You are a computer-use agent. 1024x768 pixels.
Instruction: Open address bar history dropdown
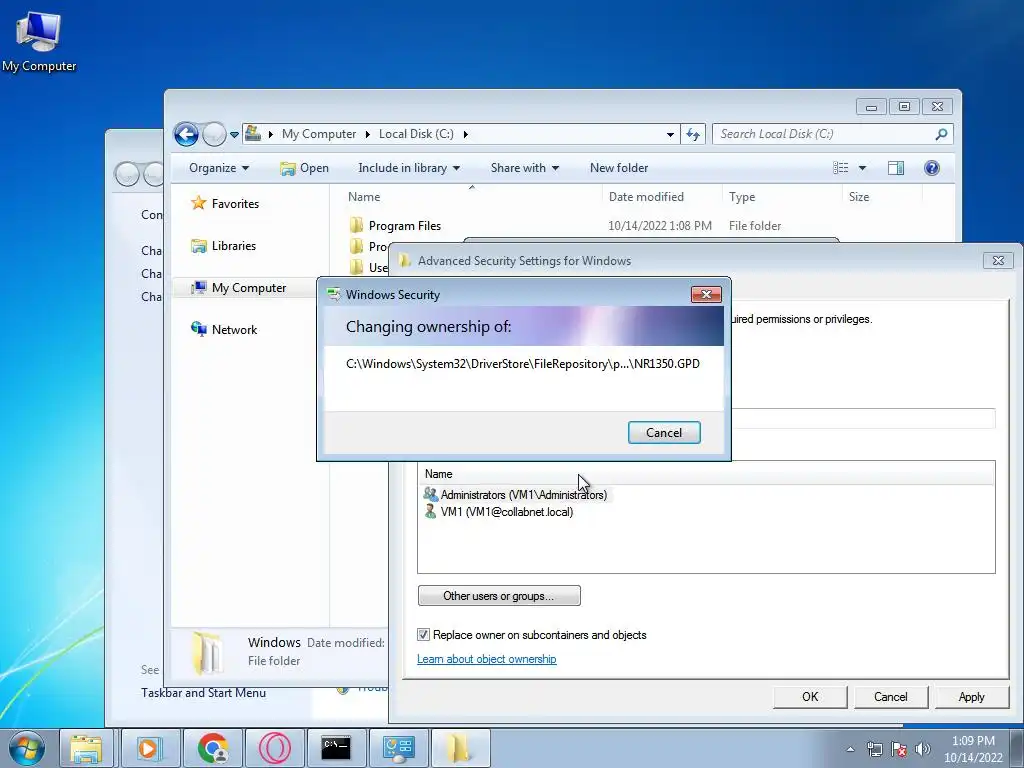[670, 135]
